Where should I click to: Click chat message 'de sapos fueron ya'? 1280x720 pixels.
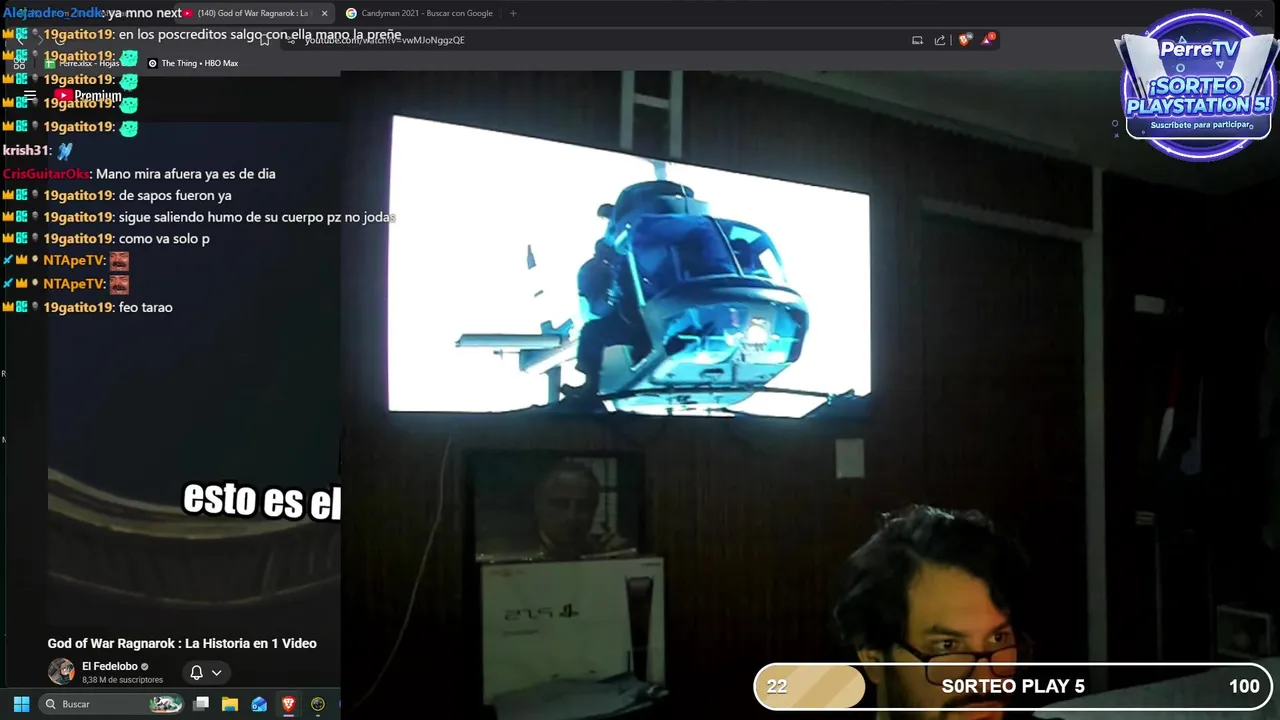(175, 196)
